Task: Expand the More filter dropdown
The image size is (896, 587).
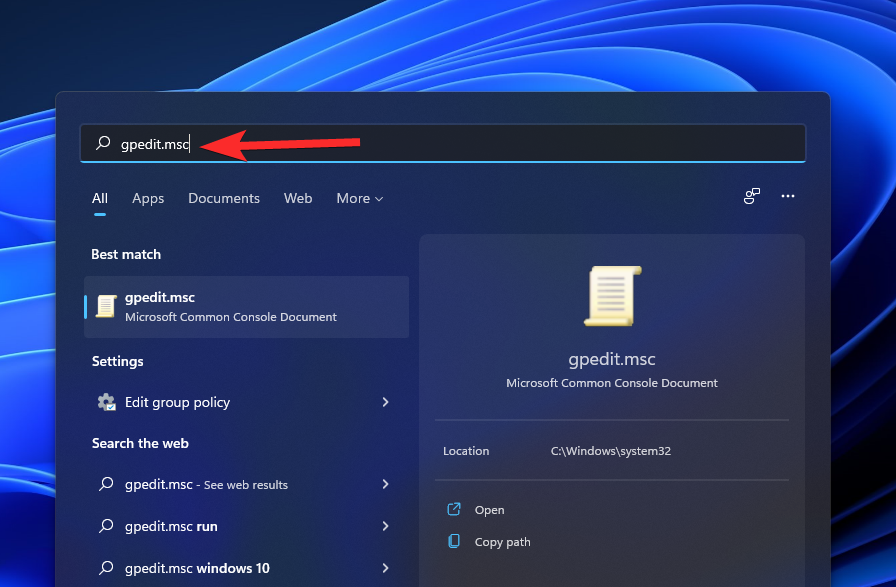Action: 359,198
